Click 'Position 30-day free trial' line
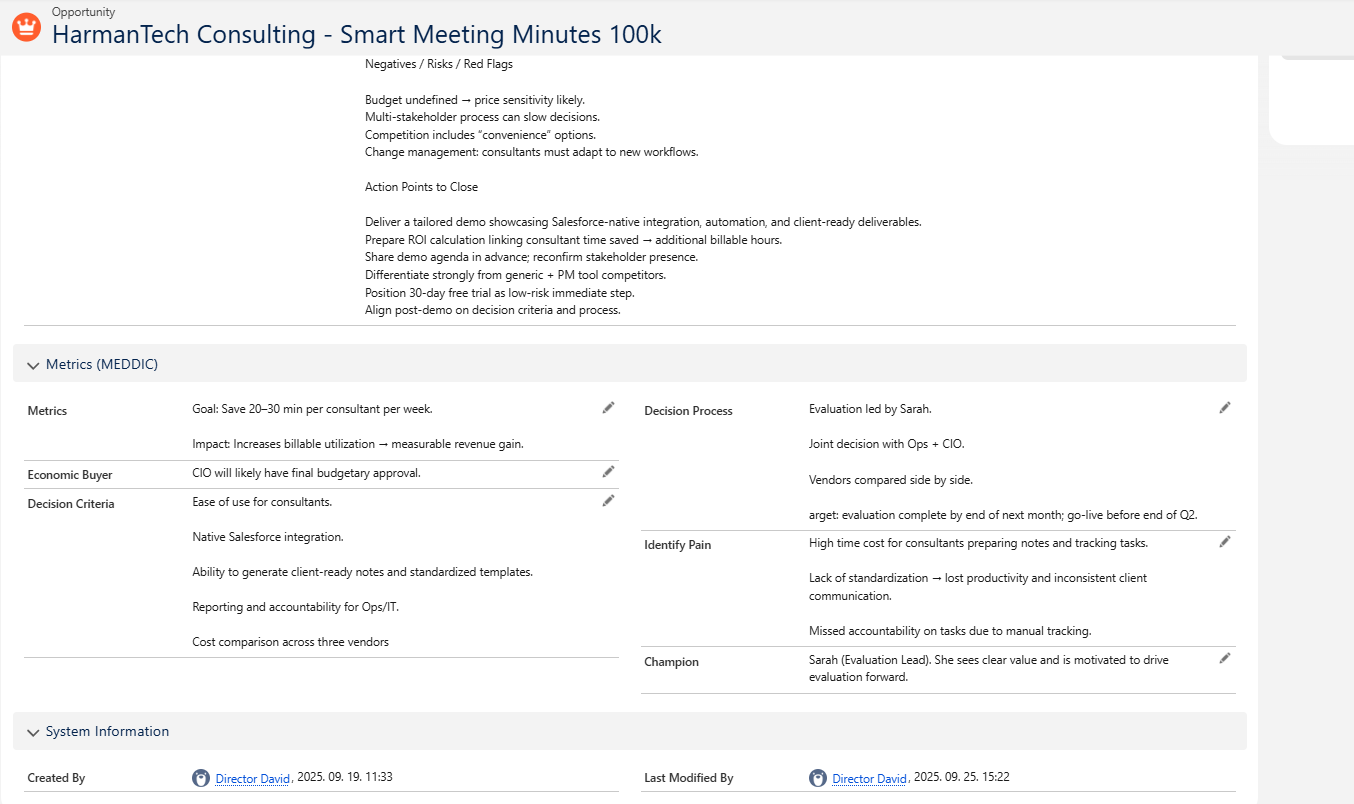The image size is (1354, 804). click(x=500, y=293)
